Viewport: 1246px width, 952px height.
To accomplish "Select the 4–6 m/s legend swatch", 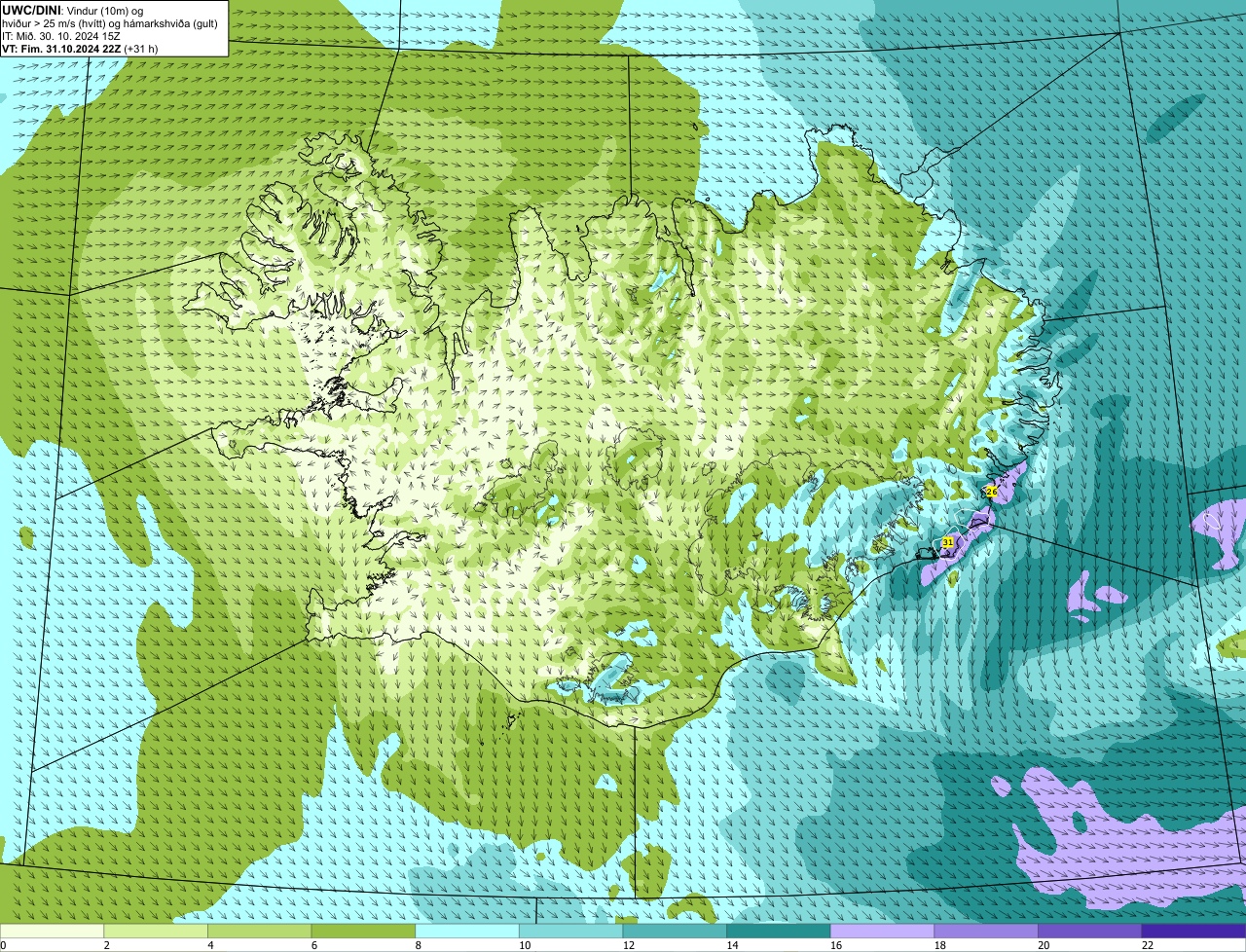I will click(x=259, y=931).
